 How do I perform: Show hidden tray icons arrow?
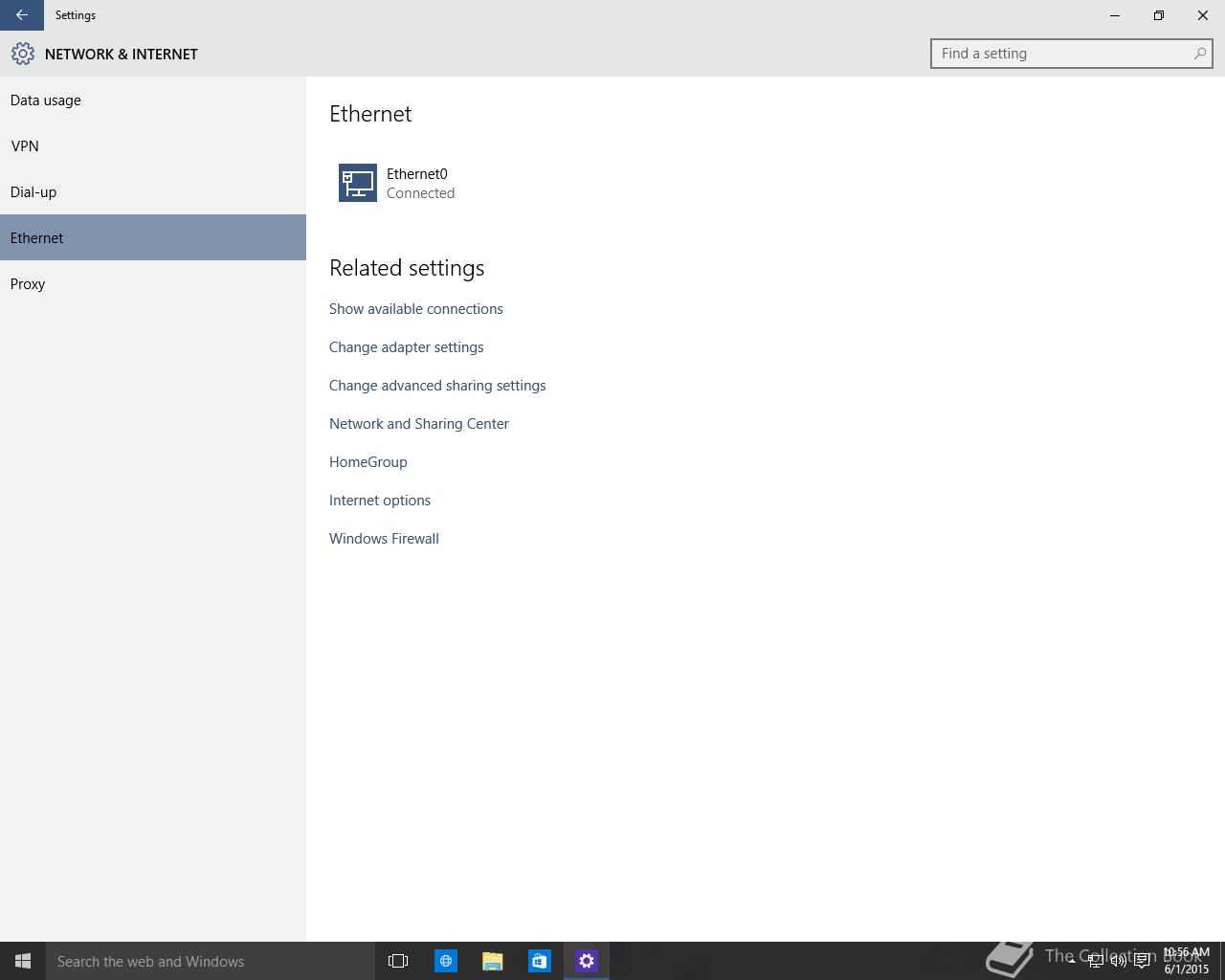1072,961
